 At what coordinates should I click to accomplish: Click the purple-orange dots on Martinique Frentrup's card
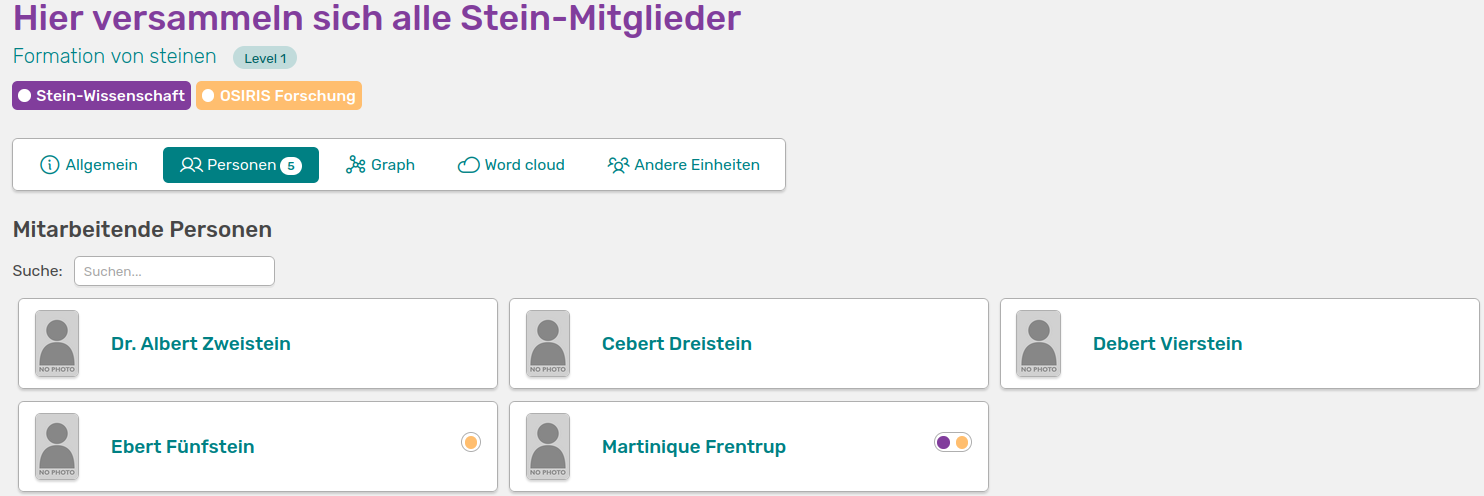[952, 442]
